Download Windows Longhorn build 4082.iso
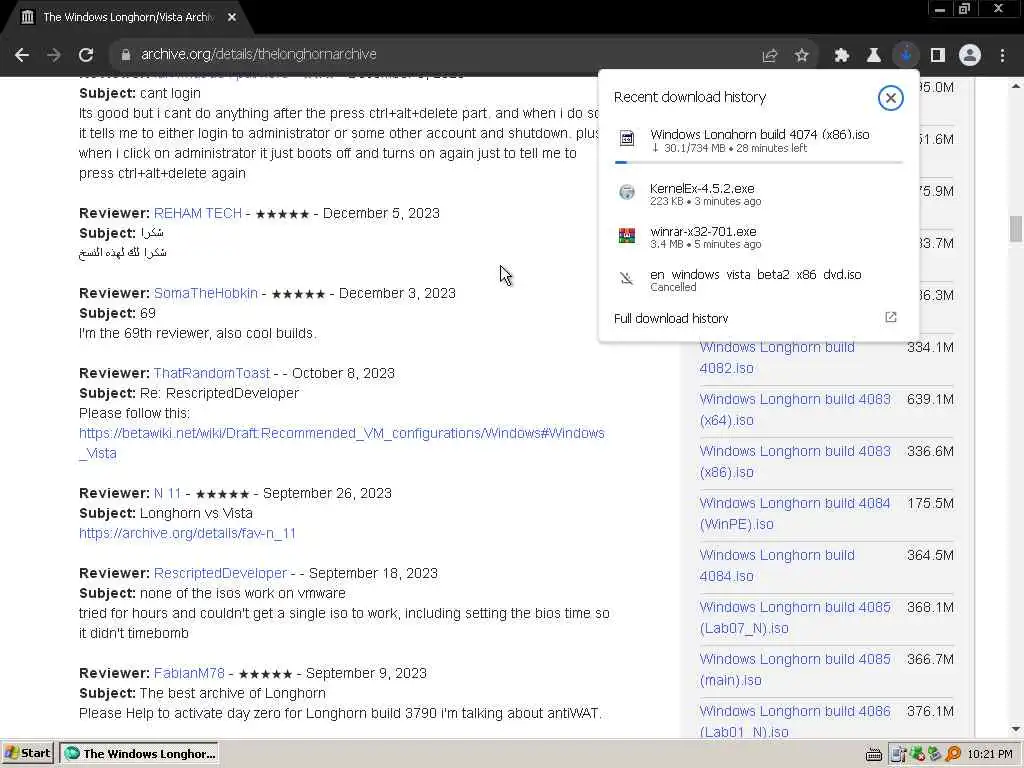Image resolution: width=1024 pixels, height=768 pixels. 776,358
